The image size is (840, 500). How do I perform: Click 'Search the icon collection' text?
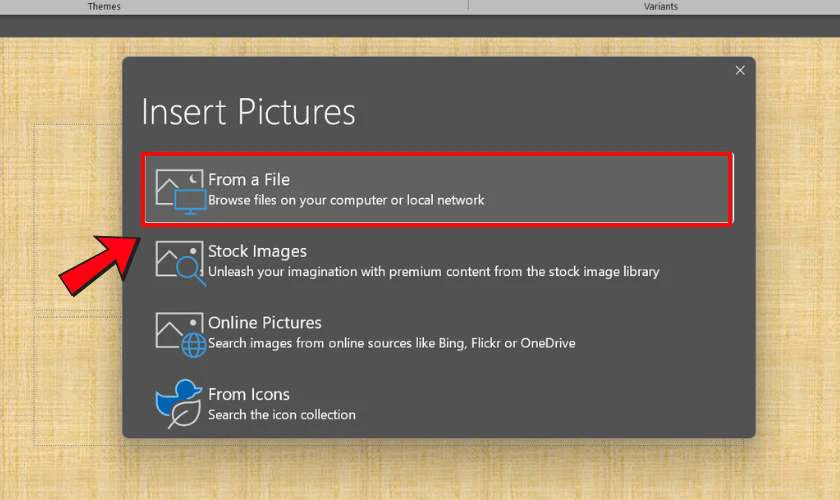click(281, 414)
